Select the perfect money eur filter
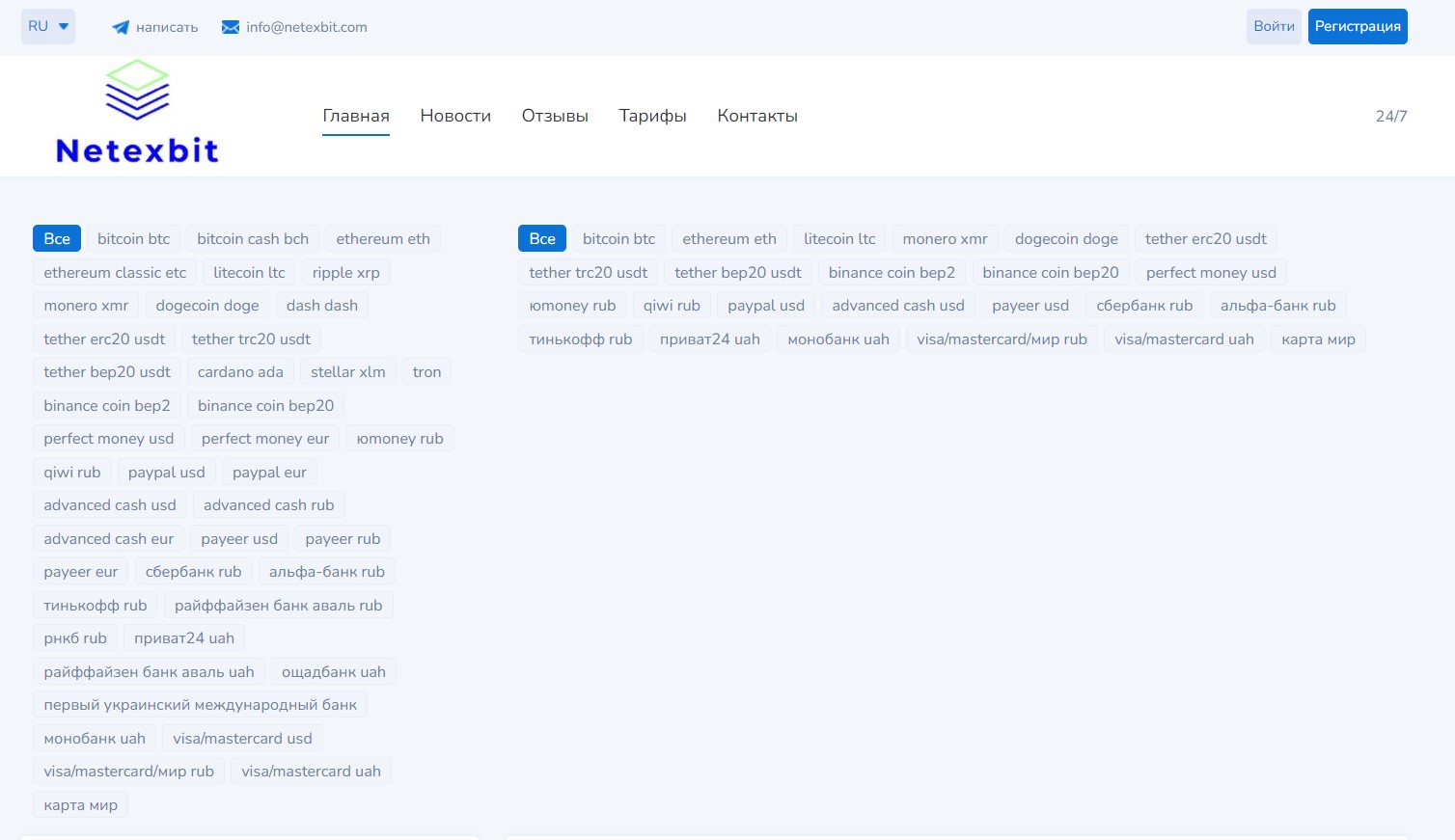Screen dimensions: 1455x840 click(x=265, y=439)
